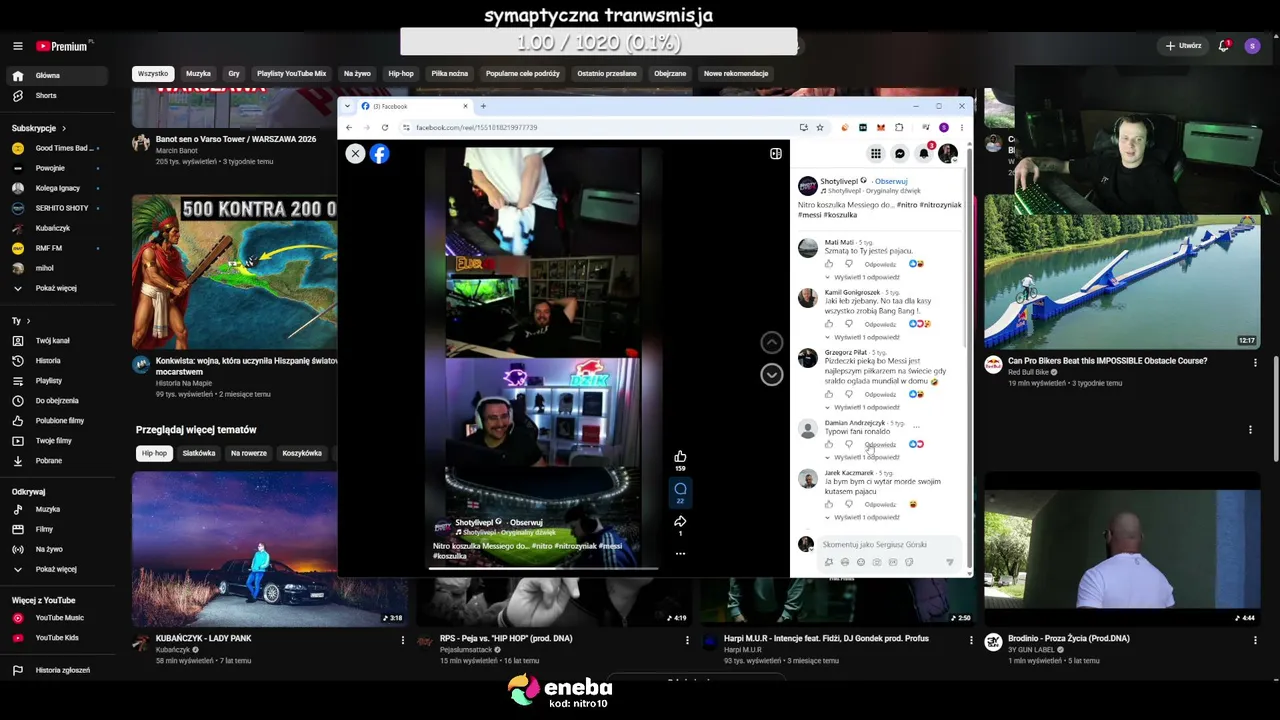Open the Facebook profile account menu
The height and width of the screenshot is (720, 1280).
(x=948, y=153)
